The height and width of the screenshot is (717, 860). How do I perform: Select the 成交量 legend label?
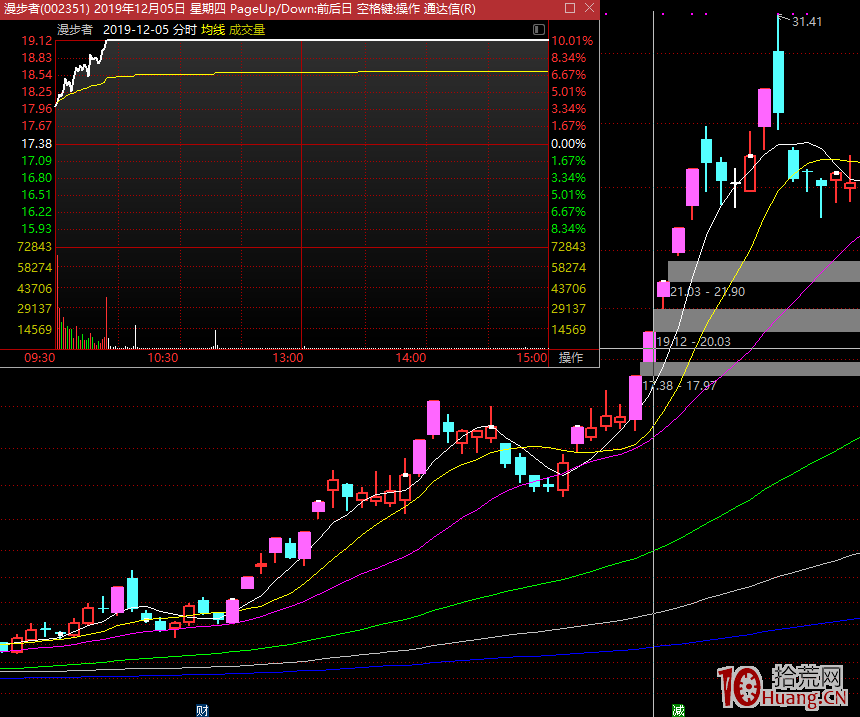tap(247, 30)
